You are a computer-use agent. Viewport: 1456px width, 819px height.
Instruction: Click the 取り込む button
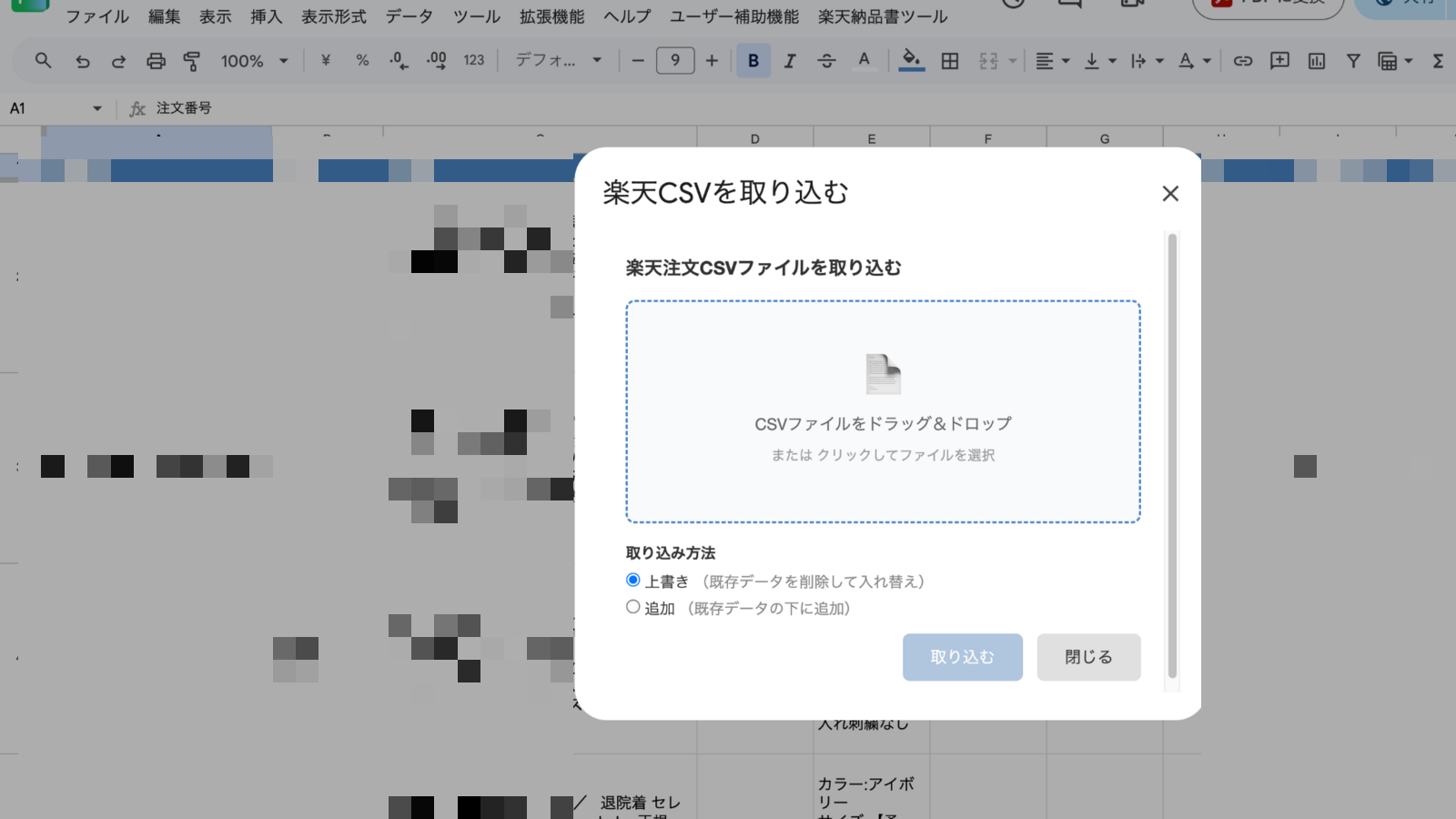point(963,657)
